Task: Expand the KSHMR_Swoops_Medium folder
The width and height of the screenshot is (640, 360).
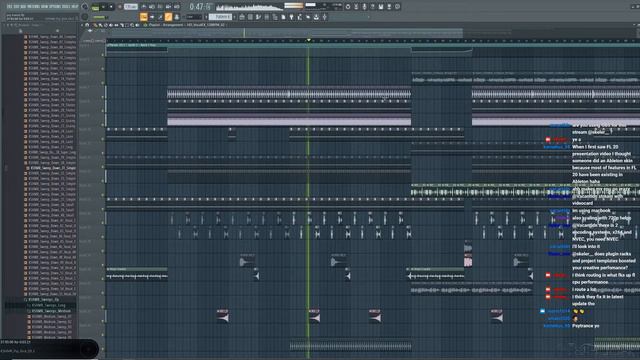Action: point(51,311)
